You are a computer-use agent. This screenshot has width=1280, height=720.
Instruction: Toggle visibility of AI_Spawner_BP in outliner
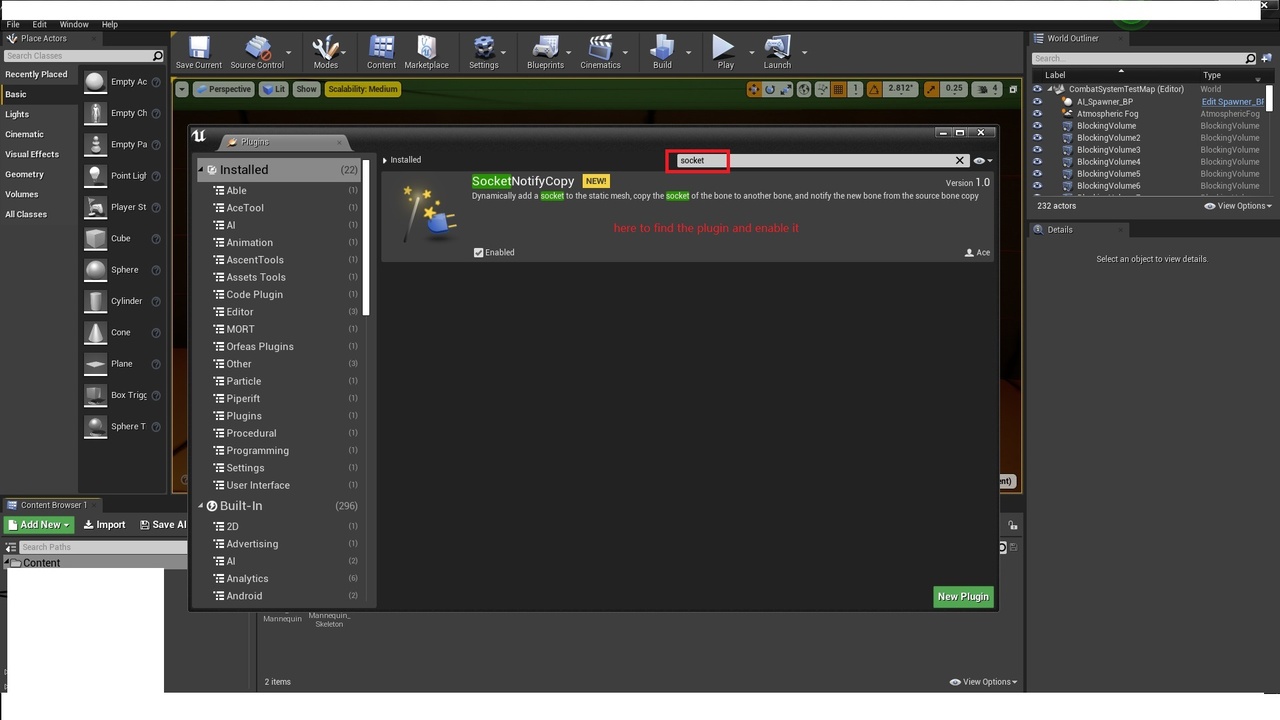tap(1037, 102)
